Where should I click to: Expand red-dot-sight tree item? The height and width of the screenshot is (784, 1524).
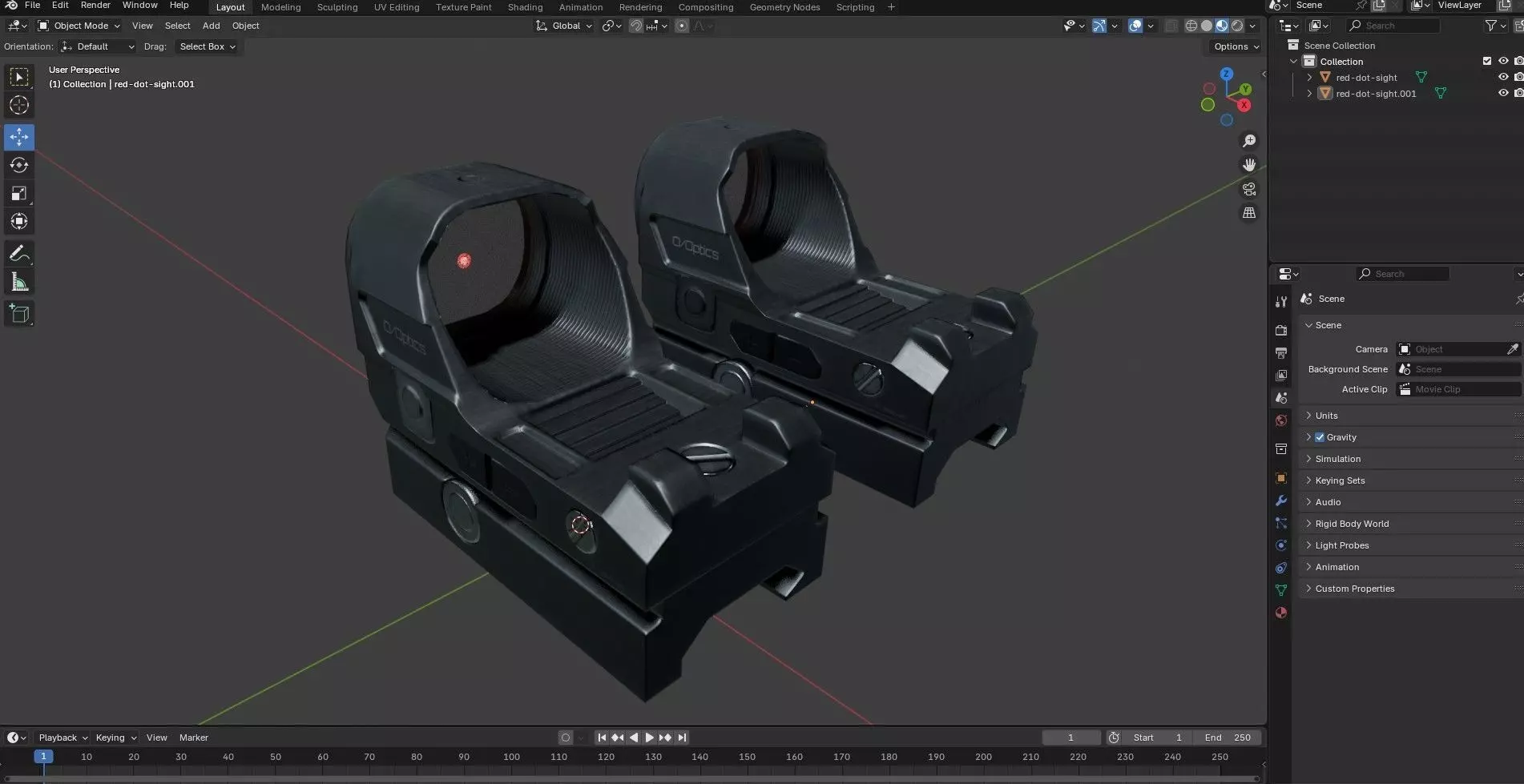[x=1309, y=78]
